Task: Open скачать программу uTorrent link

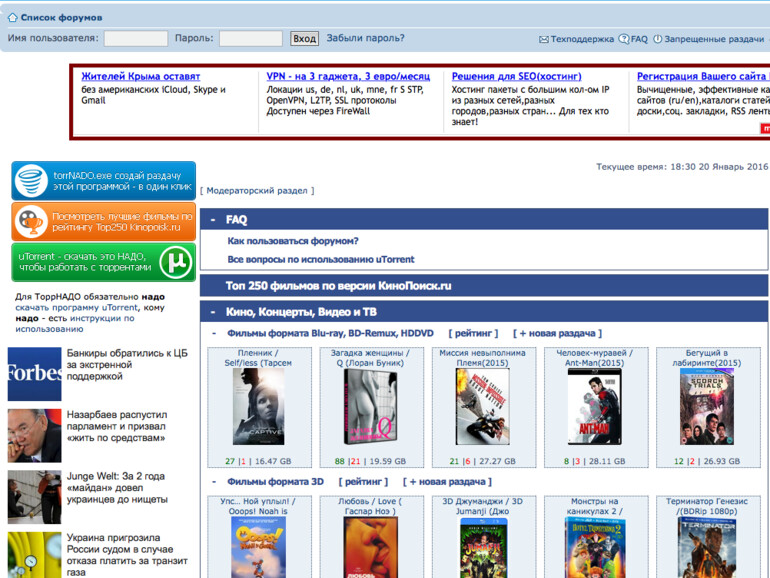Action: (77, 307)
